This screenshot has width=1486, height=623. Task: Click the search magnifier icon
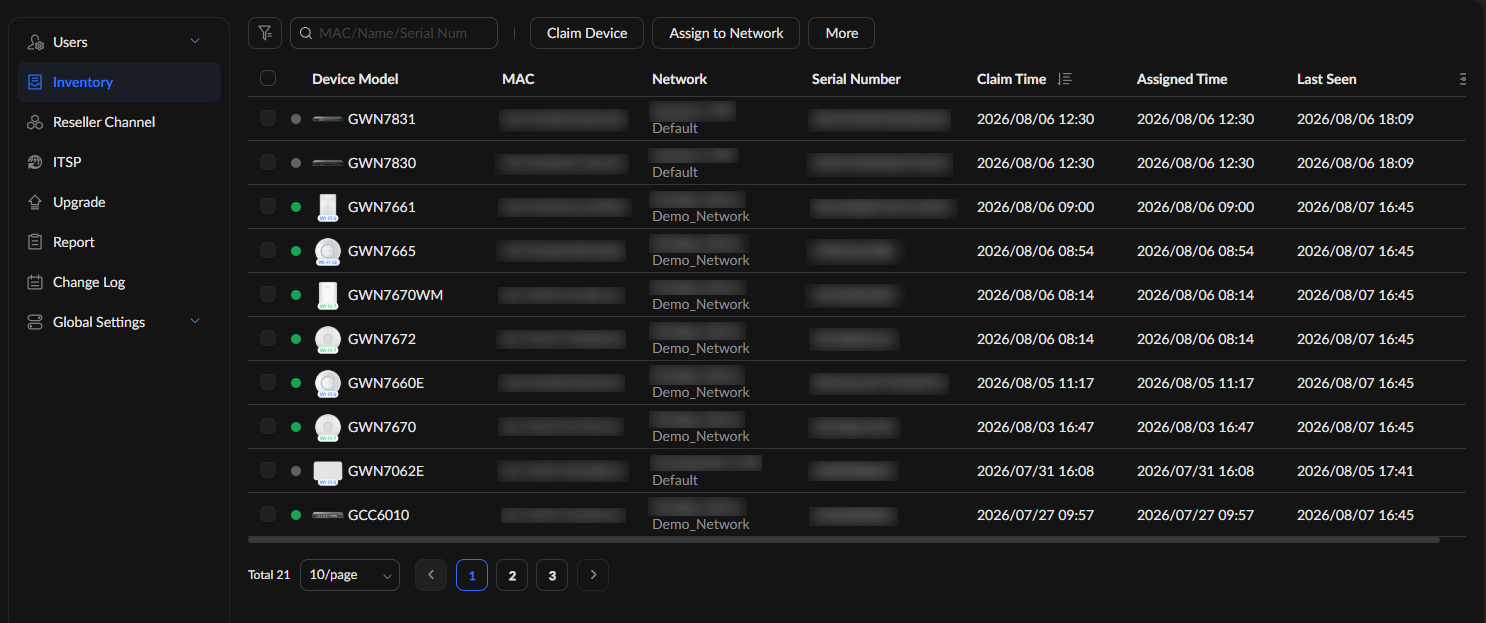306,33
